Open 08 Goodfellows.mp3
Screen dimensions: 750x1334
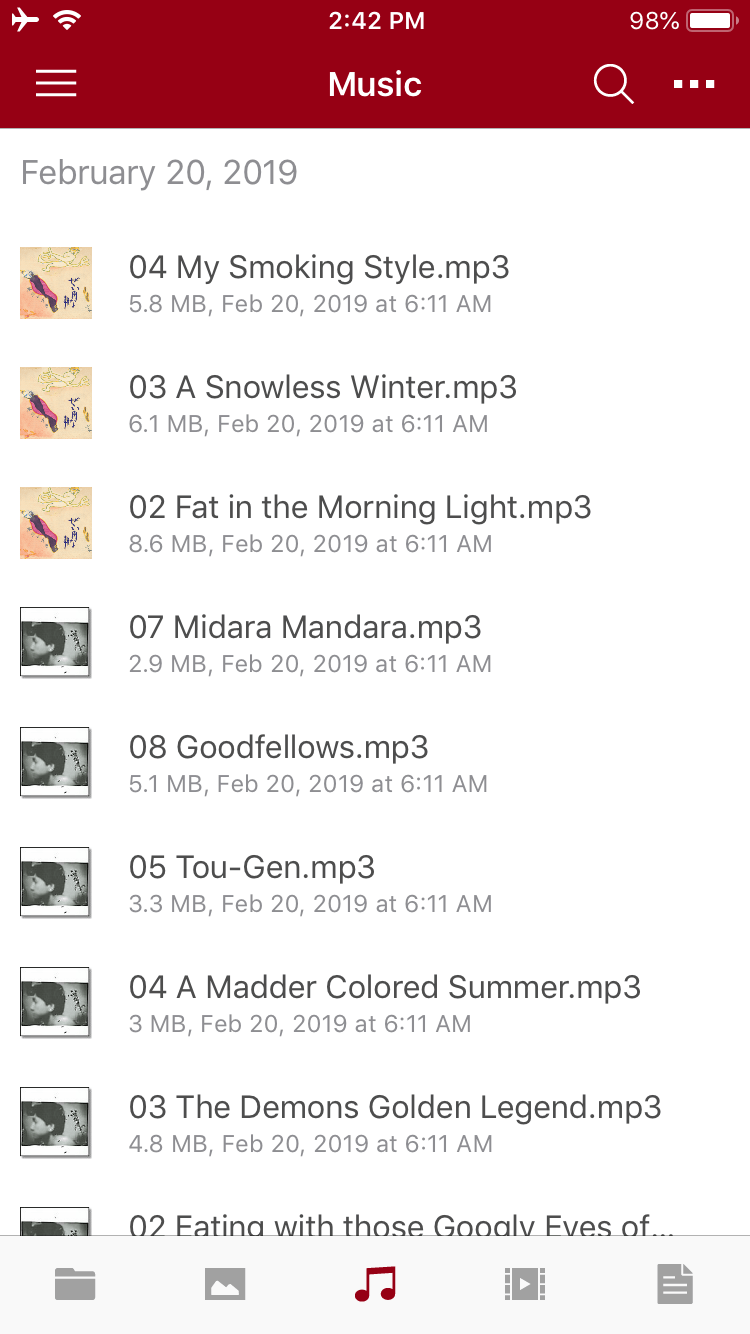tap(375, 763)
